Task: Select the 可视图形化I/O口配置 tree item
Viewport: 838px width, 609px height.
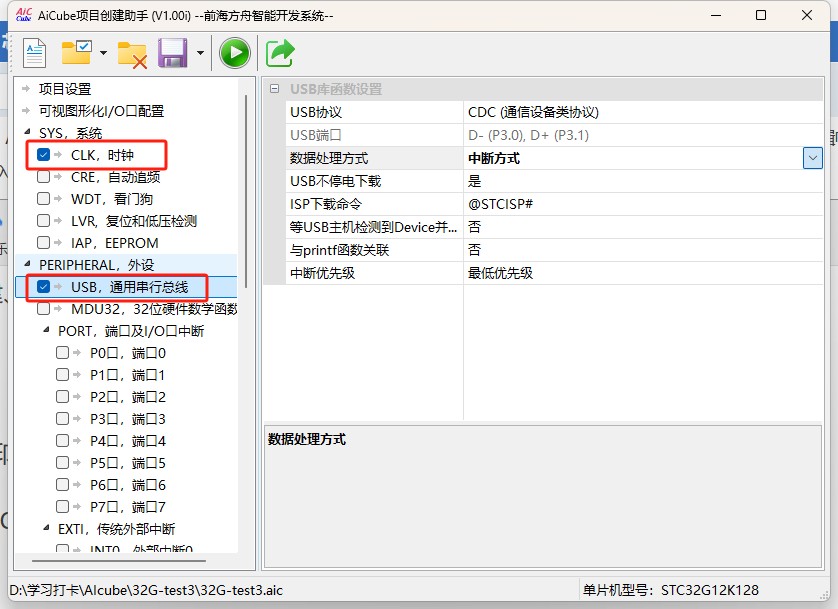Action: point(102,111)
